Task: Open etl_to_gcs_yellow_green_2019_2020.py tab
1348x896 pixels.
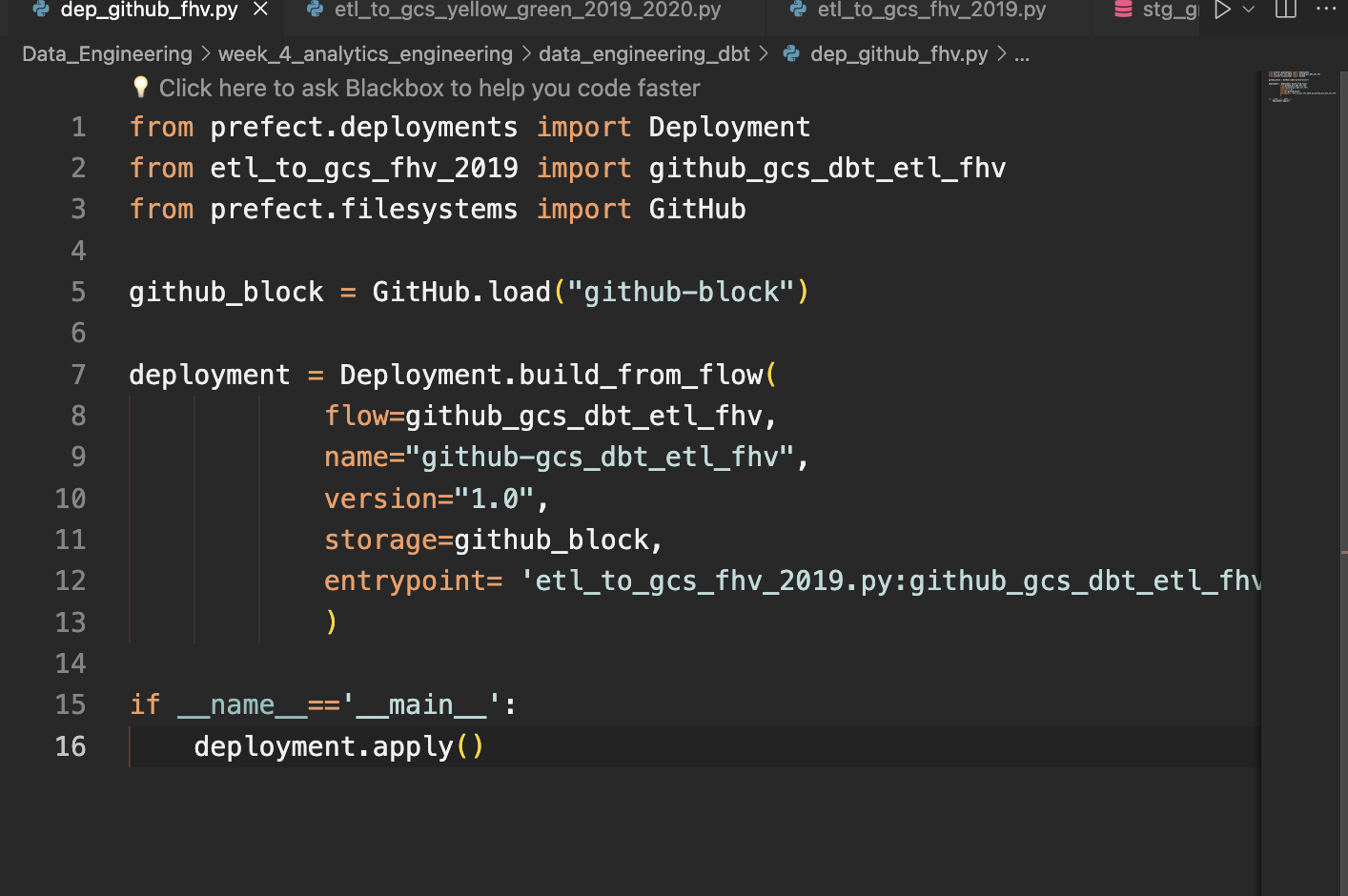Action: (527, 10)
